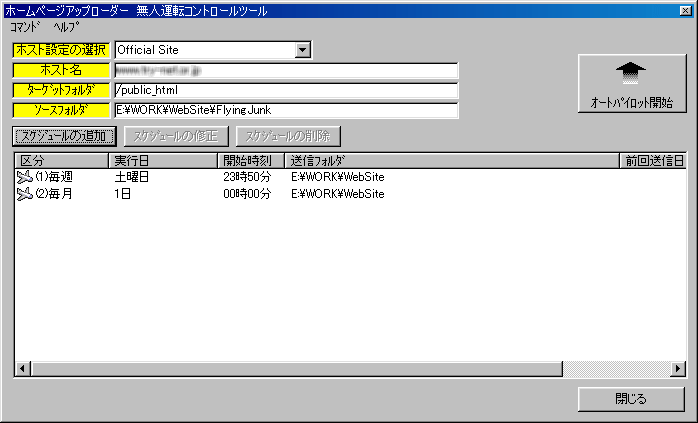The height and width of the screenshot is (423, 698).
Task: Click the arrow icon on the オートパイロット開始 button
Action: tap(632, 72)
